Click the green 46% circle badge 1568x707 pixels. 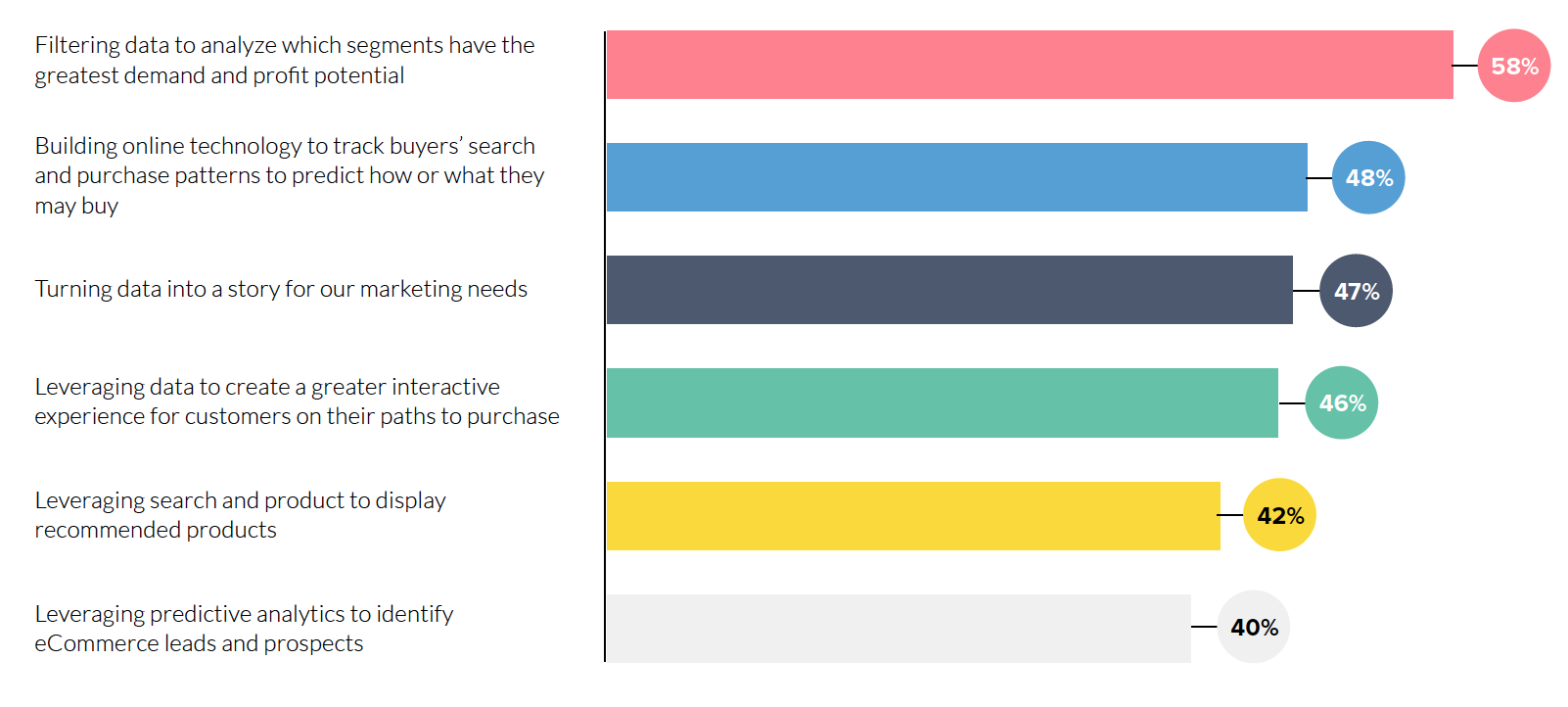pos(1342,402)
